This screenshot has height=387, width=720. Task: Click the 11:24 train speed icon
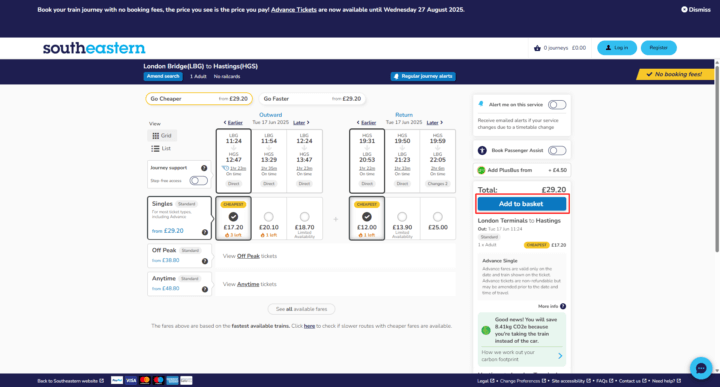click(225, 168)
